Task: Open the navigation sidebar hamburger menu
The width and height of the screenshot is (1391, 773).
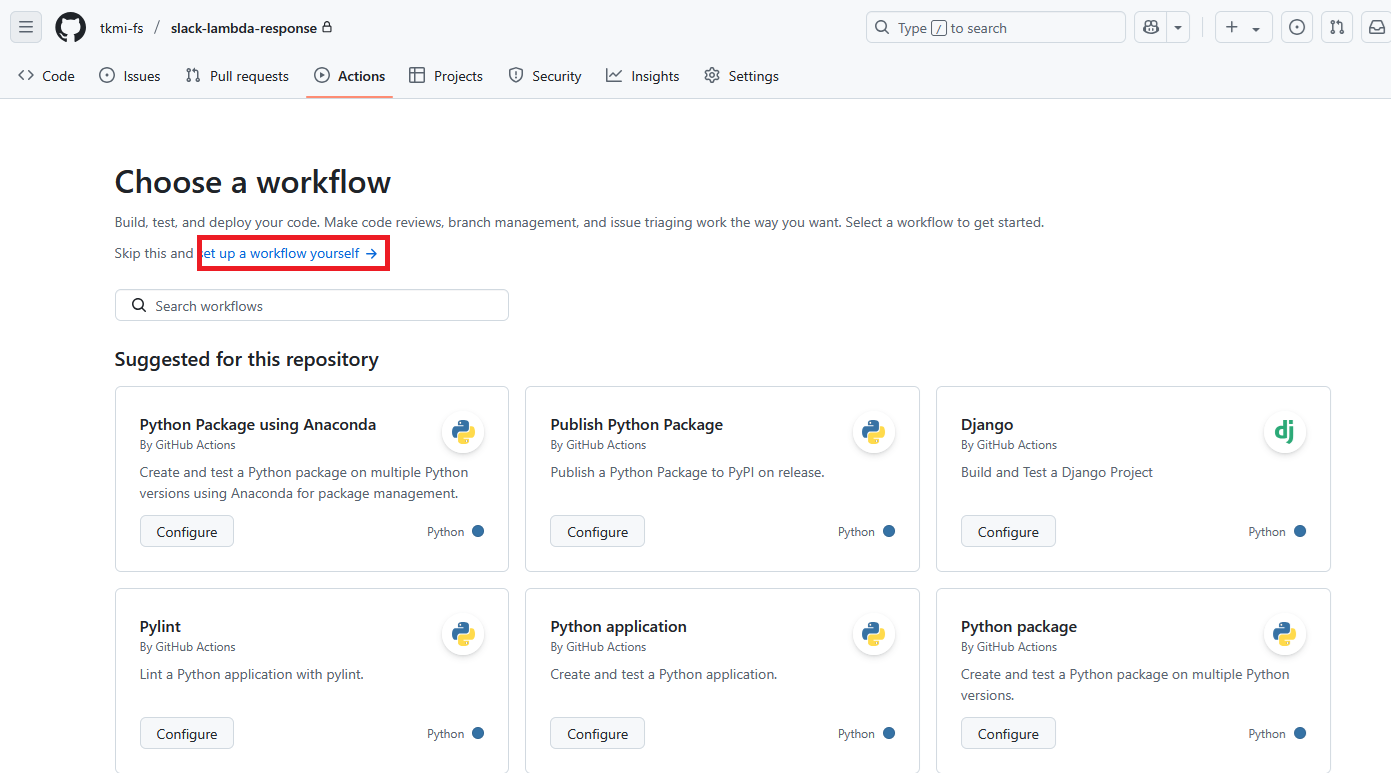Action: (26, 27)
